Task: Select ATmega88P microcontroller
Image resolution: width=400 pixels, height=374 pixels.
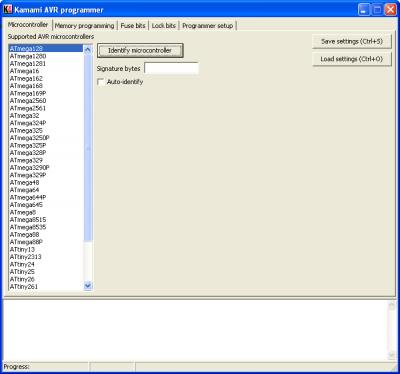Action: 46,242
